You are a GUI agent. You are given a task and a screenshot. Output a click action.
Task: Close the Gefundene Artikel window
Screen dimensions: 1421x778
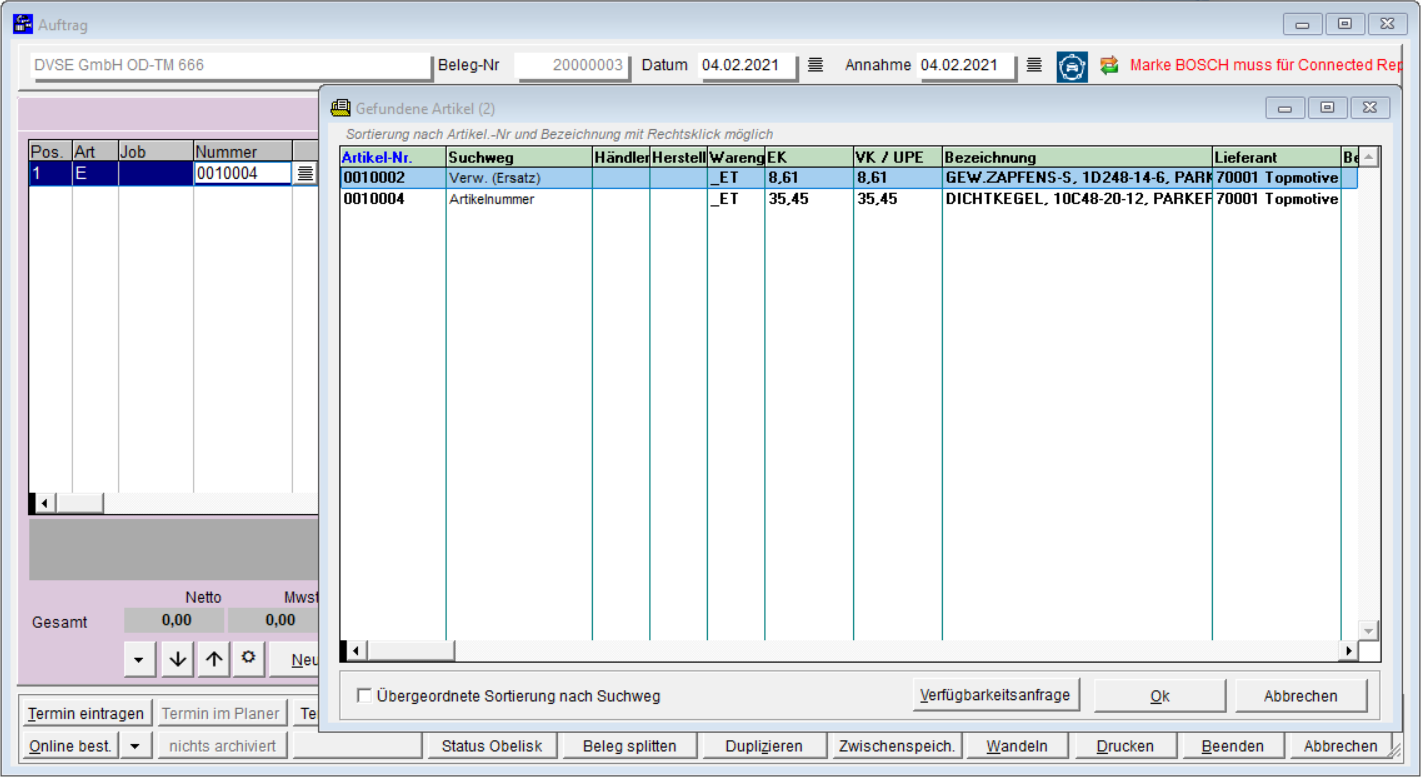pos(1370,108)
